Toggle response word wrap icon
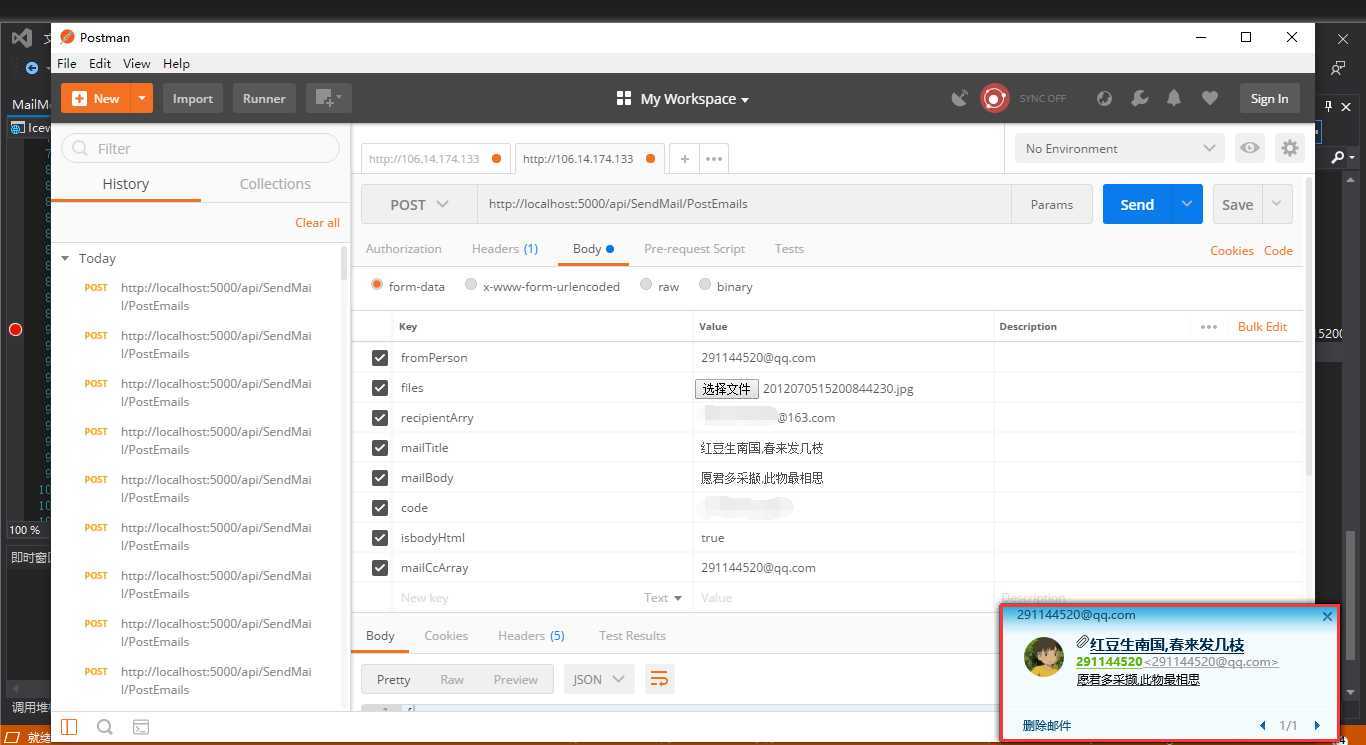 [x=659, y=679]
